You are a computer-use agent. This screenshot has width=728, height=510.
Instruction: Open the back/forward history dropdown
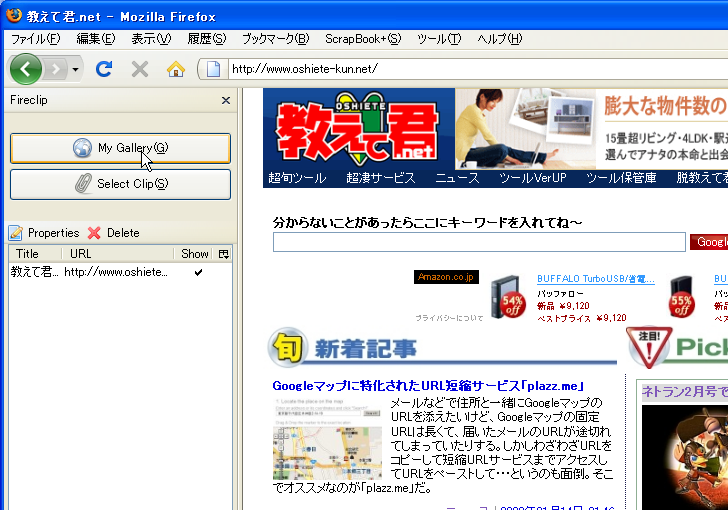pos(75,70)
